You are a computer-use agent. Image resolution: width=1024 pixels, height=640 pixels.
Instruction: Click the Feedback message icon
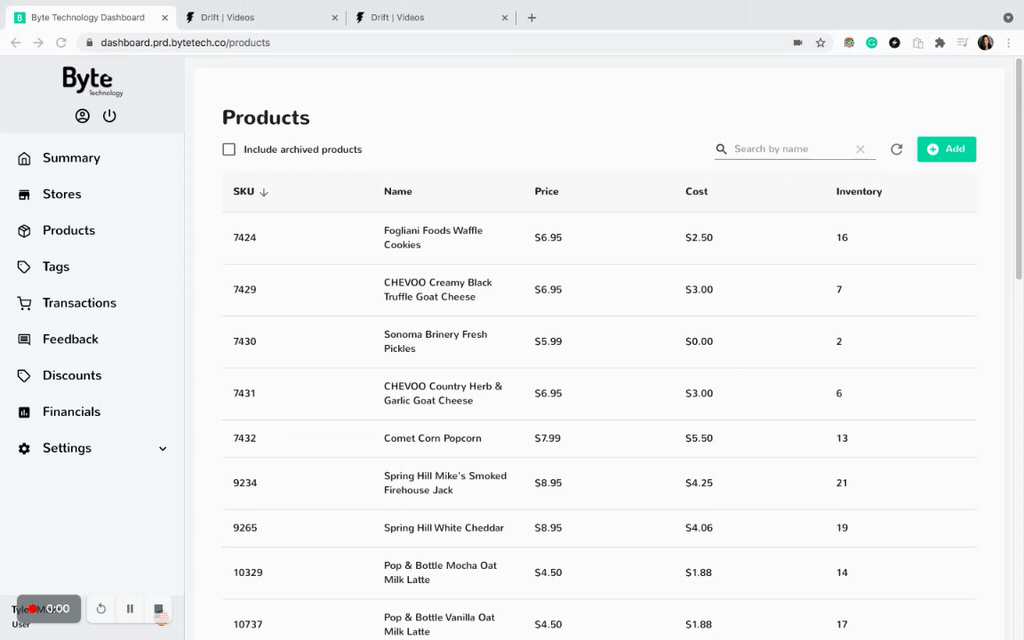(24, 340)
